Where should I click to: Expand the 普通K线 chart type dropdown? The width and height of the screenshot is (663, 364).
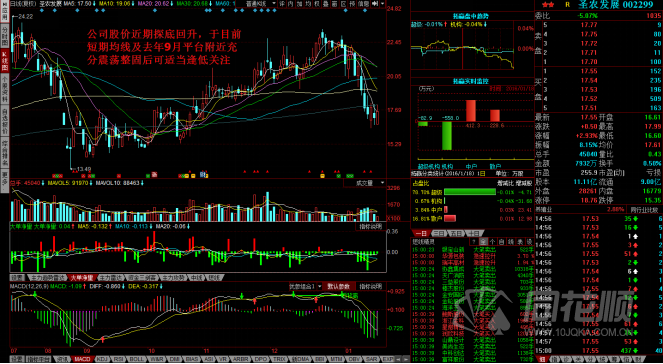click(x=261, y=4)
